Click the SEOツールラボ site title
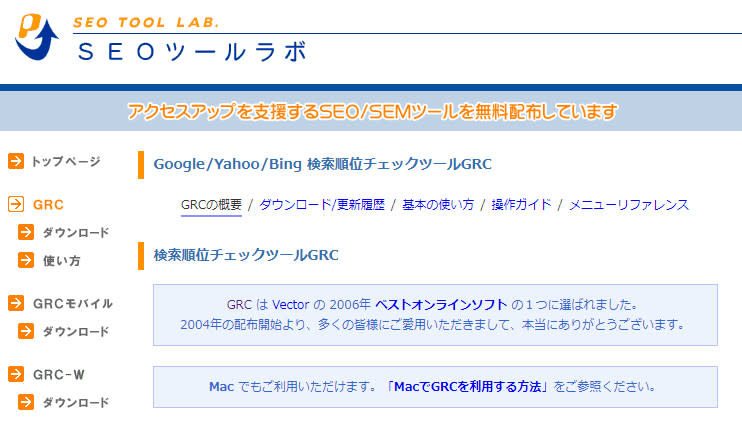 [x=192, y=52]
